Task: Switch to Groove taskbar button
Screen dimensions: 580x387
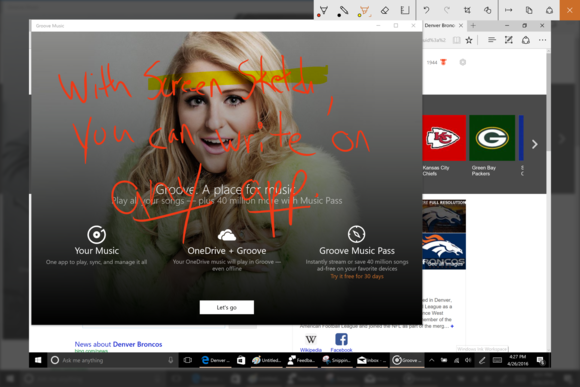Action: (407, 360)
